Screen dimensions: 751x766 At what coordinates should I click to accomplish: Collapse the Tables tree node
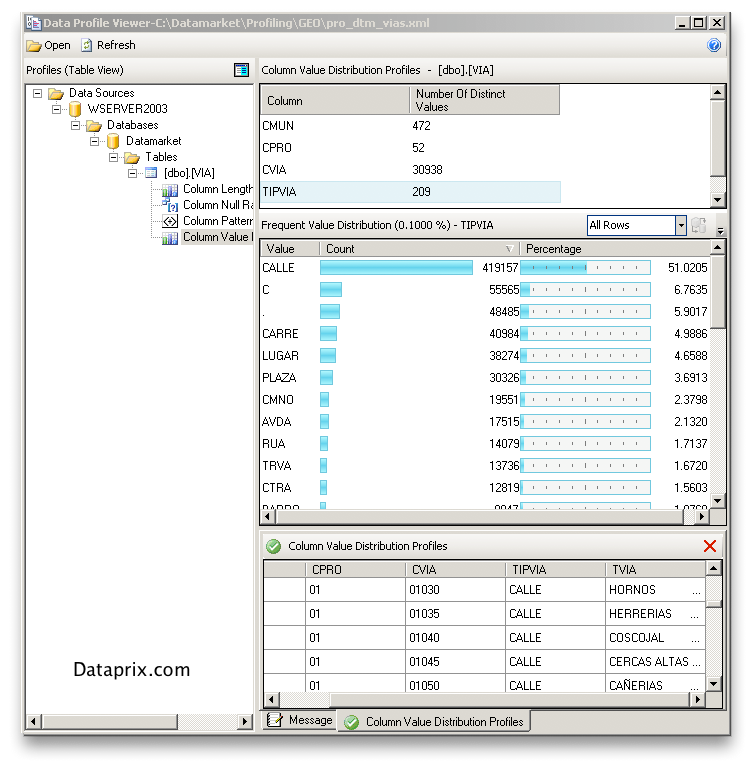click(x=113, y=157)
